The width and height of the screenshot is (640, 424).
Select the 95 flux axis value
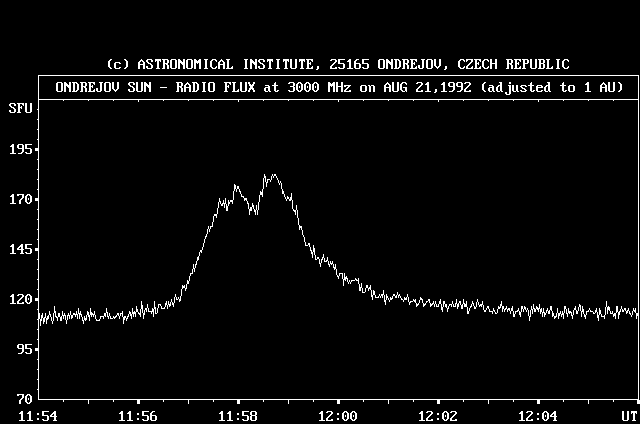pyautogui.click(x=24, y=349)
